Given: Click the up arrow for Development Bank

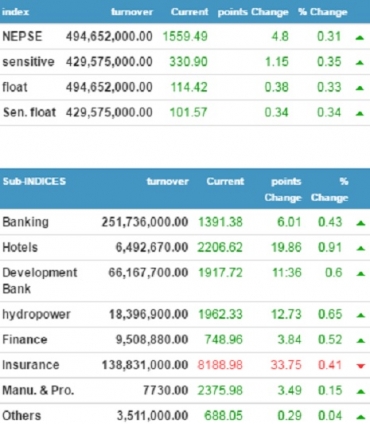Looking at the screenshot, I should point(361,274).
